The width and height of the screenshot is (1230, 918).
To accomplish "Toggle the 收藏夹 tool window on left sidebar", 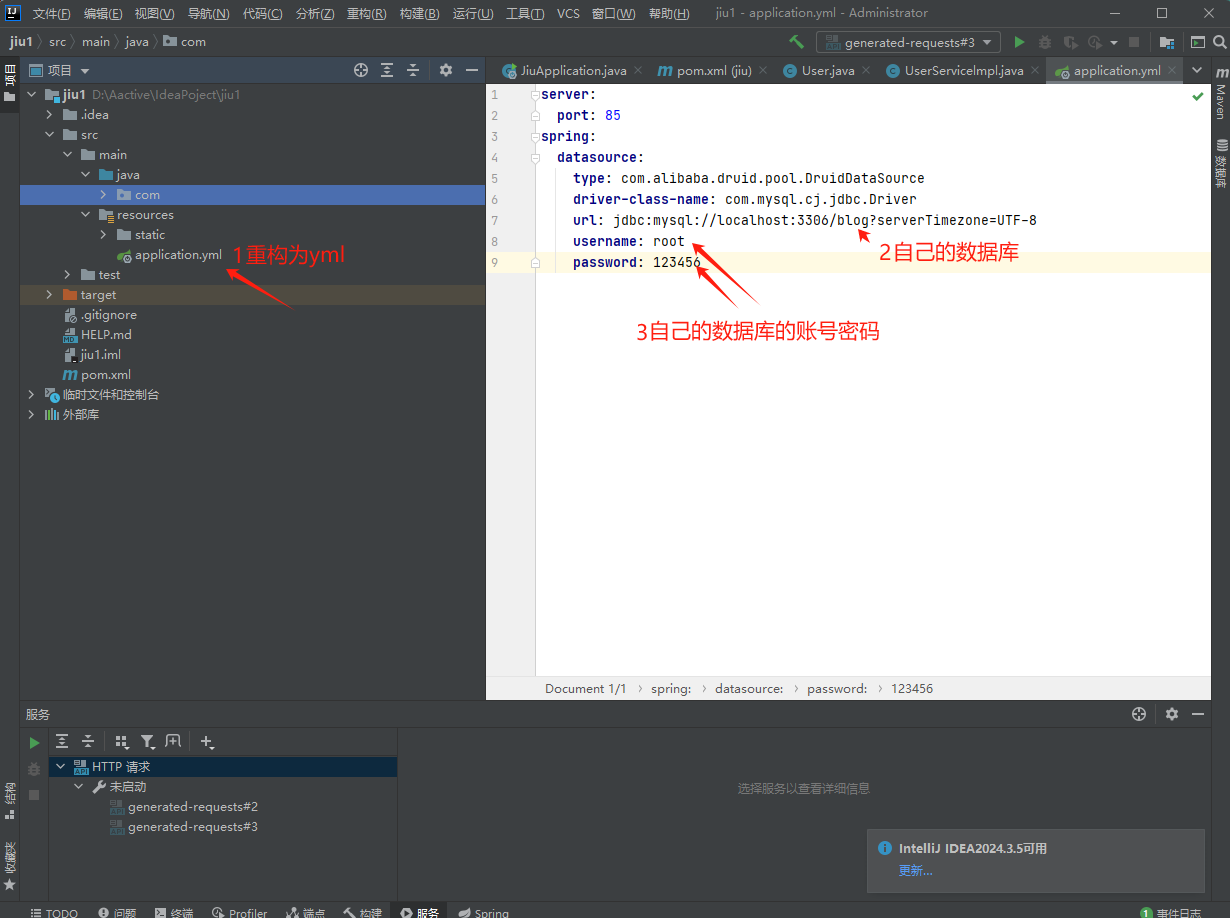I will [10, 867].
